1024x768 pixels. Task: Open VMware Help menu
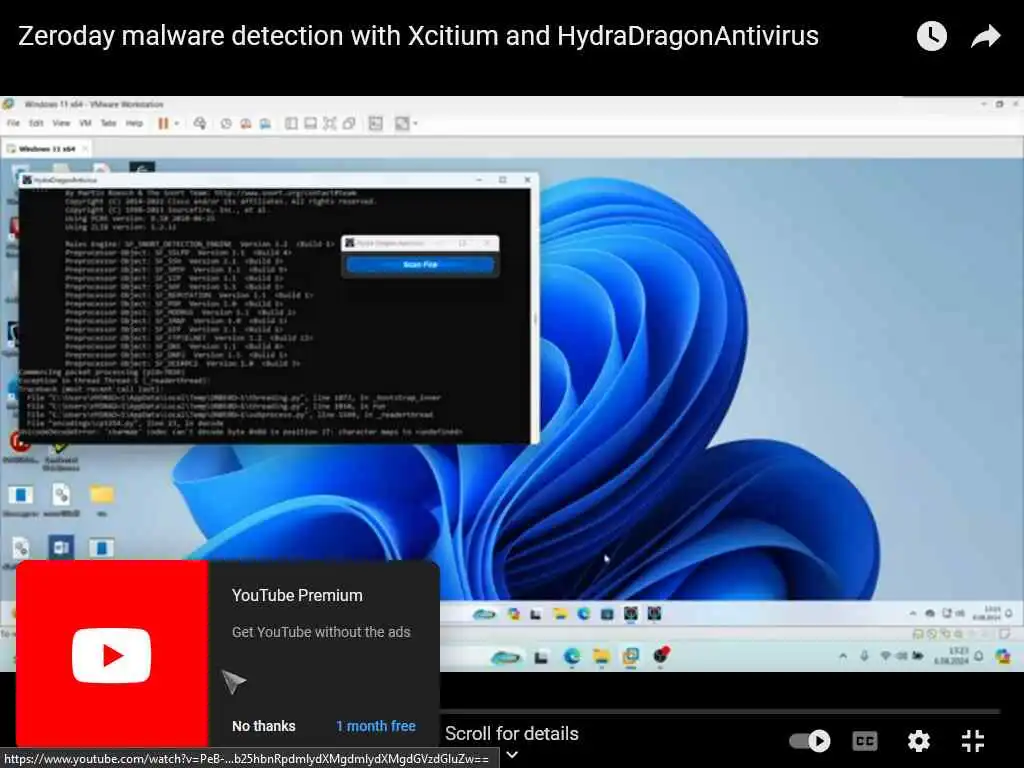[x=134, y=123]
